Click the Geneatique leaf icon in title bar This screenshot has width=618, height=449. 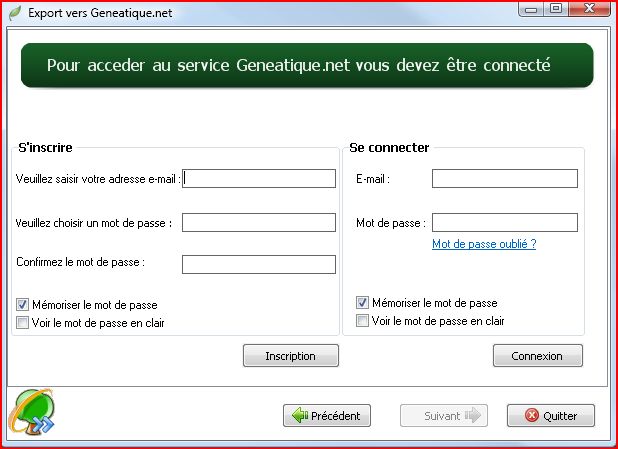[x=15, y=13]
